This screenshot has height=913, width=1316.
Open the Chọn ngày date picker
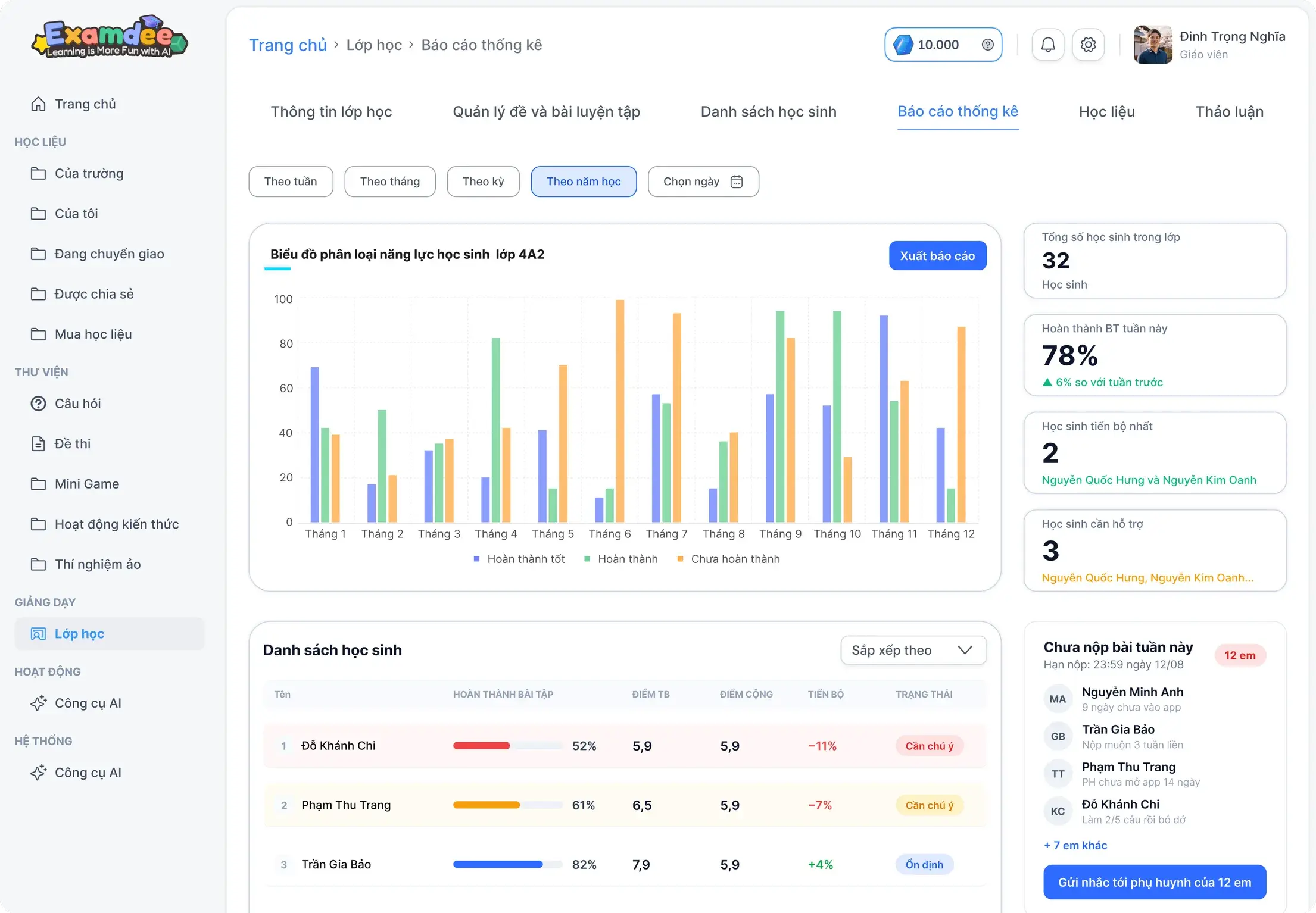(x=703, y=182)
